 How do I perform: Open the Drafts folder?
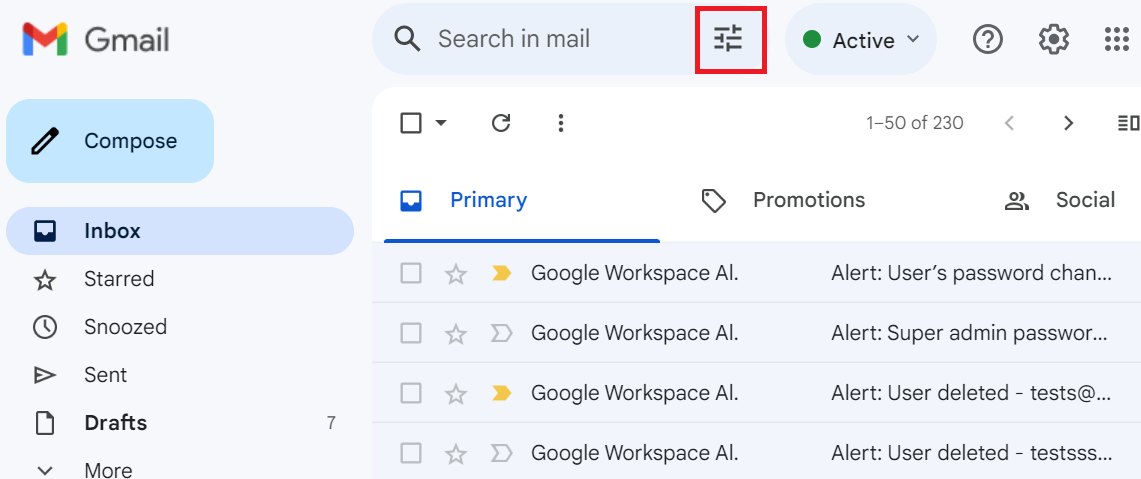[115, 423]
